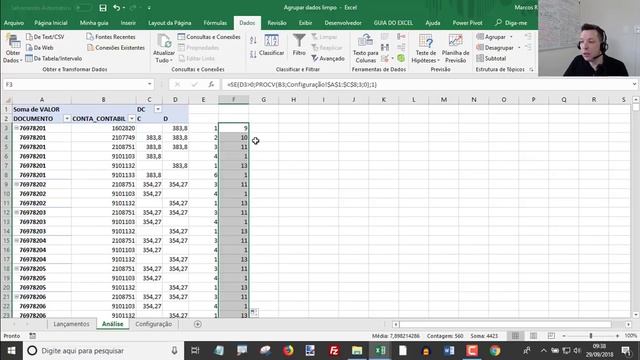Open the Arquivo menu tab

point(14,23)
